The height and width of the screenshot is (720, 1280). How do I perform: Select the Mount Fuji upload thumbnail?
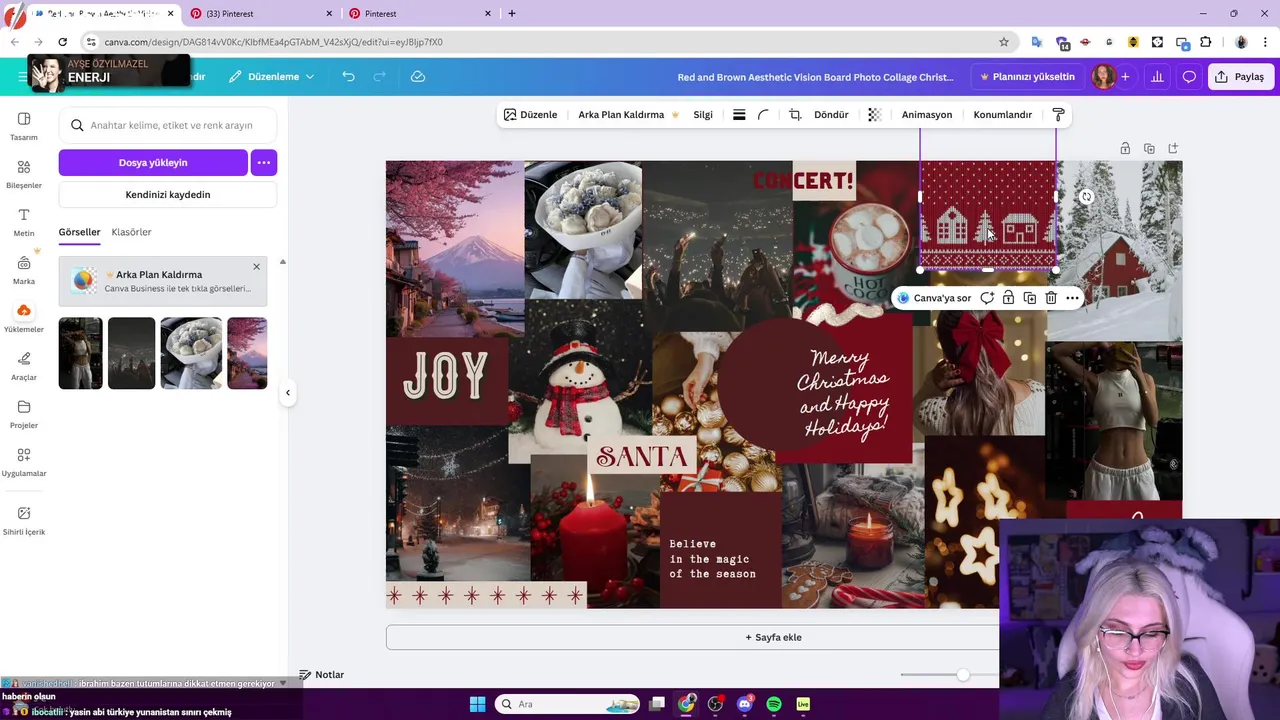[x=247, y=353]
